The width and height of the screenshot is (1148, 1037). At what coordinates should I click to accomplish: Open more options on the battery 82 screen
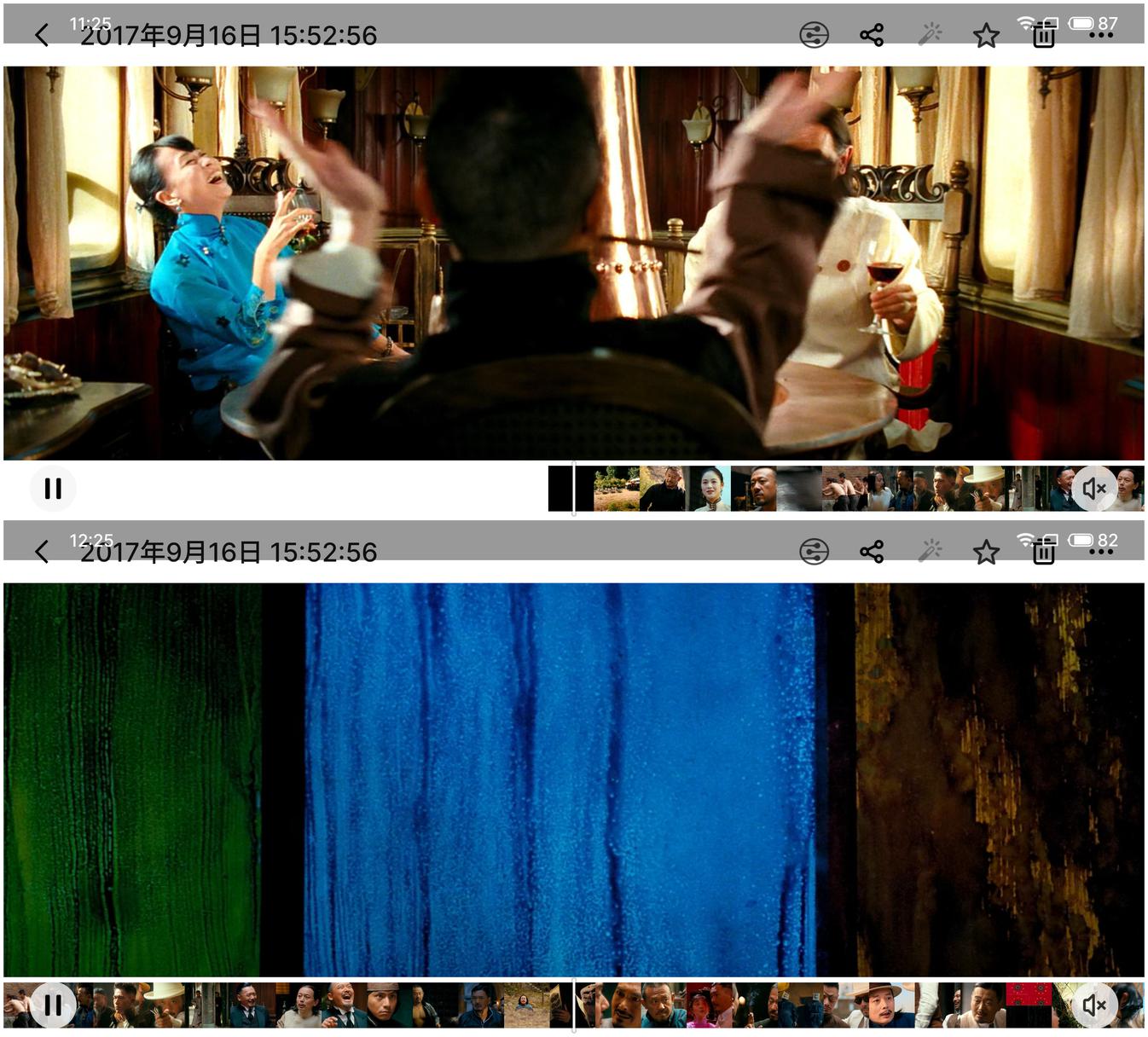(x=1101, y=553)
